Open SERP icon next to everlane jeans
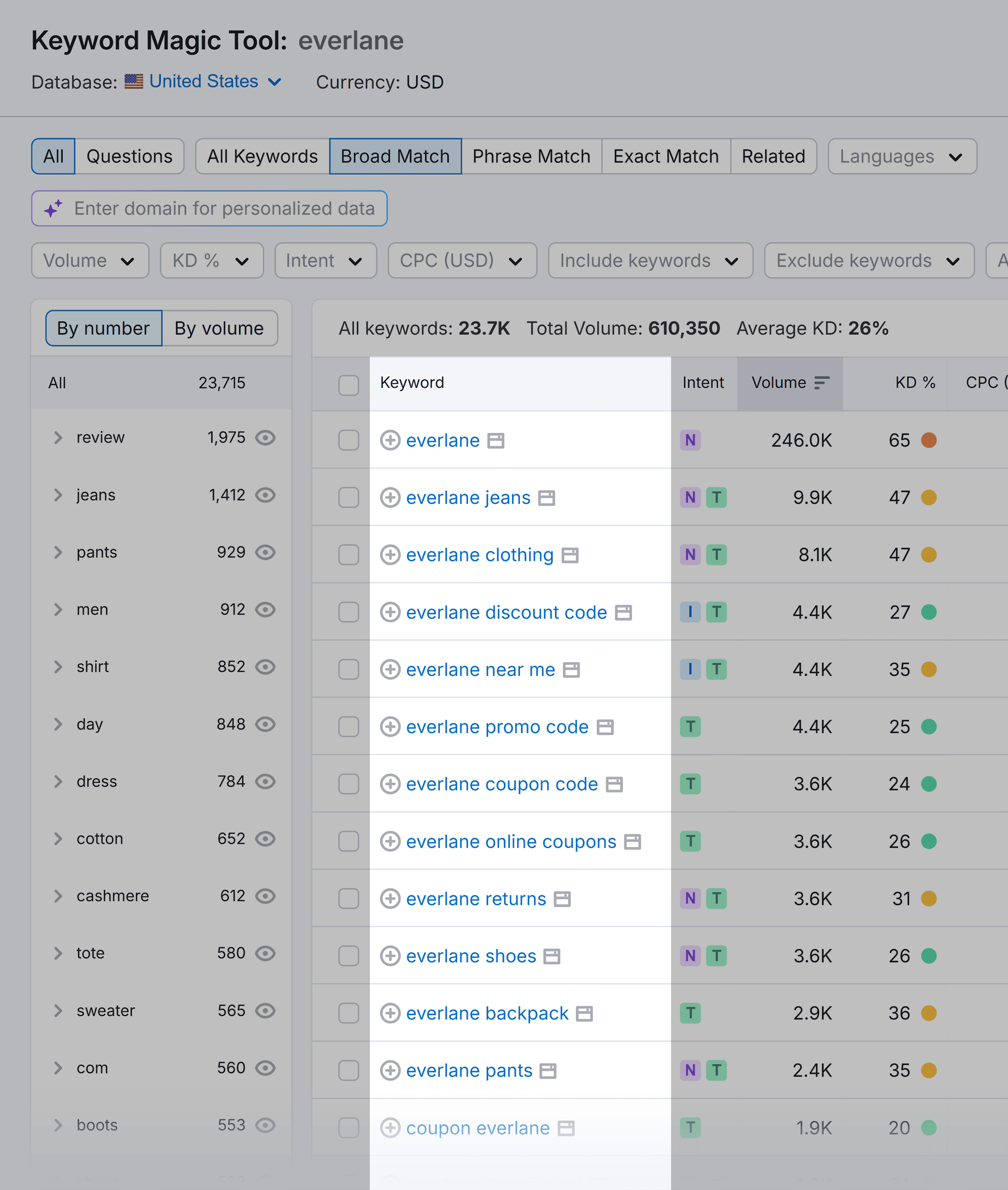Viewport: 1008px width, 1190px height. pyautogui.click(x=546, y=498)
